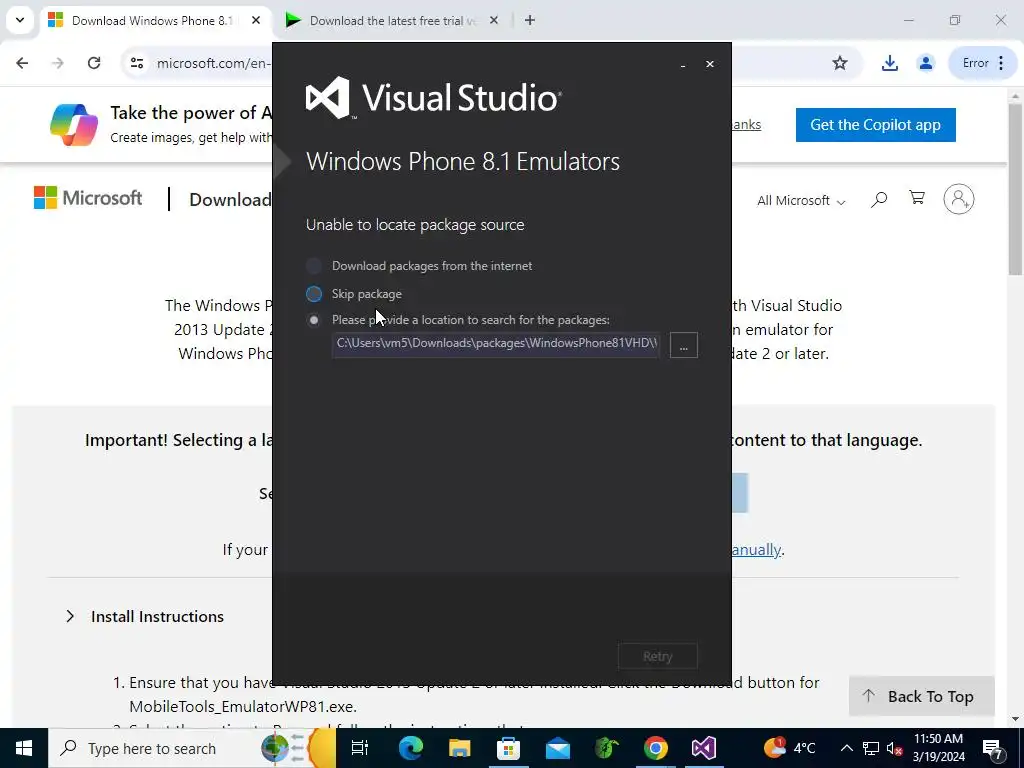Switch to Download the latest free trial tab

point(392,20)
